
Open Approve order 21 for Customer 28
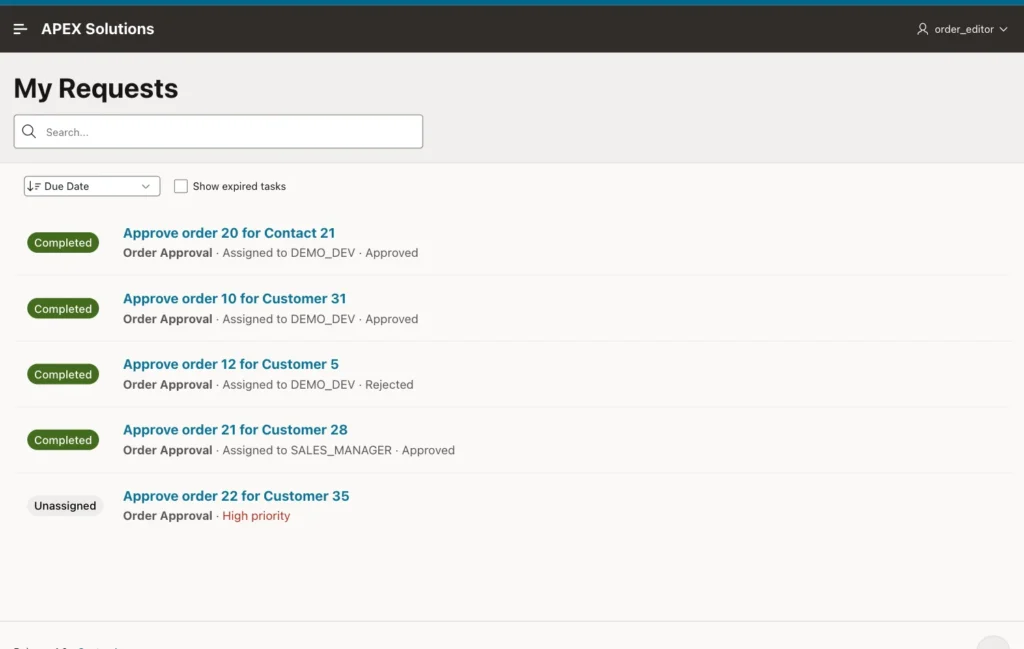point(235,430)
